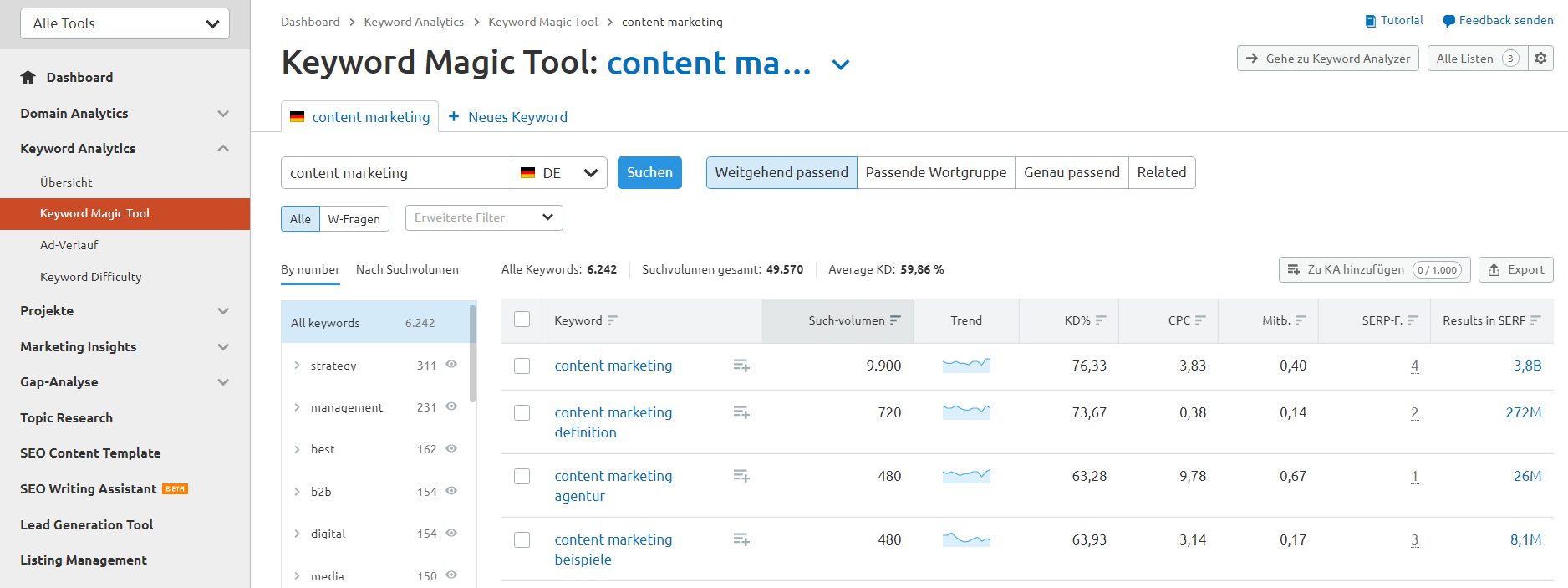The width and height of the screenshot is (1568, 588).
Task: Select the 'Nach Suchvolumen' tab
Action: click(407, 270)
